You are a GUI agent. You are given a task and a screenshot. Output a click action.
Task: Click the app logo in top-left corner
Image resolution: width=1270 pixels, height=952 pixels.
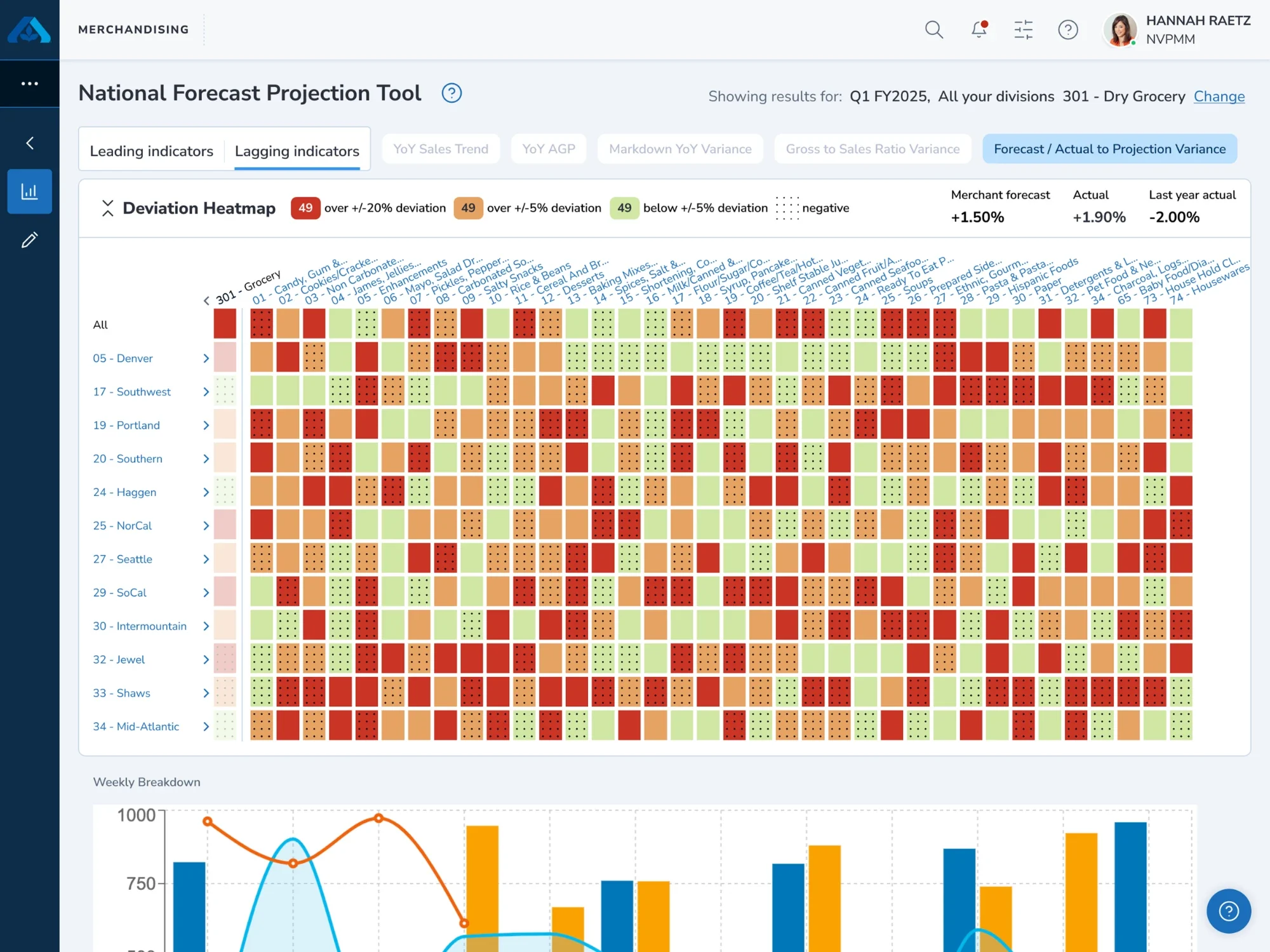(x=29, y=30)
